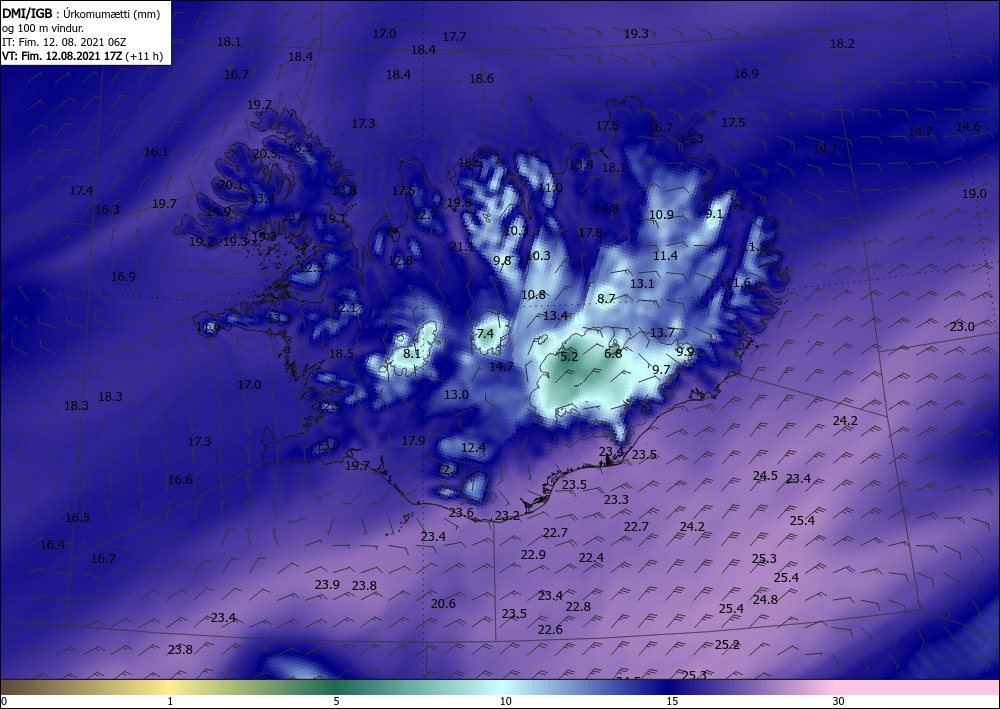Click the map value 12.4

[473, 448]
